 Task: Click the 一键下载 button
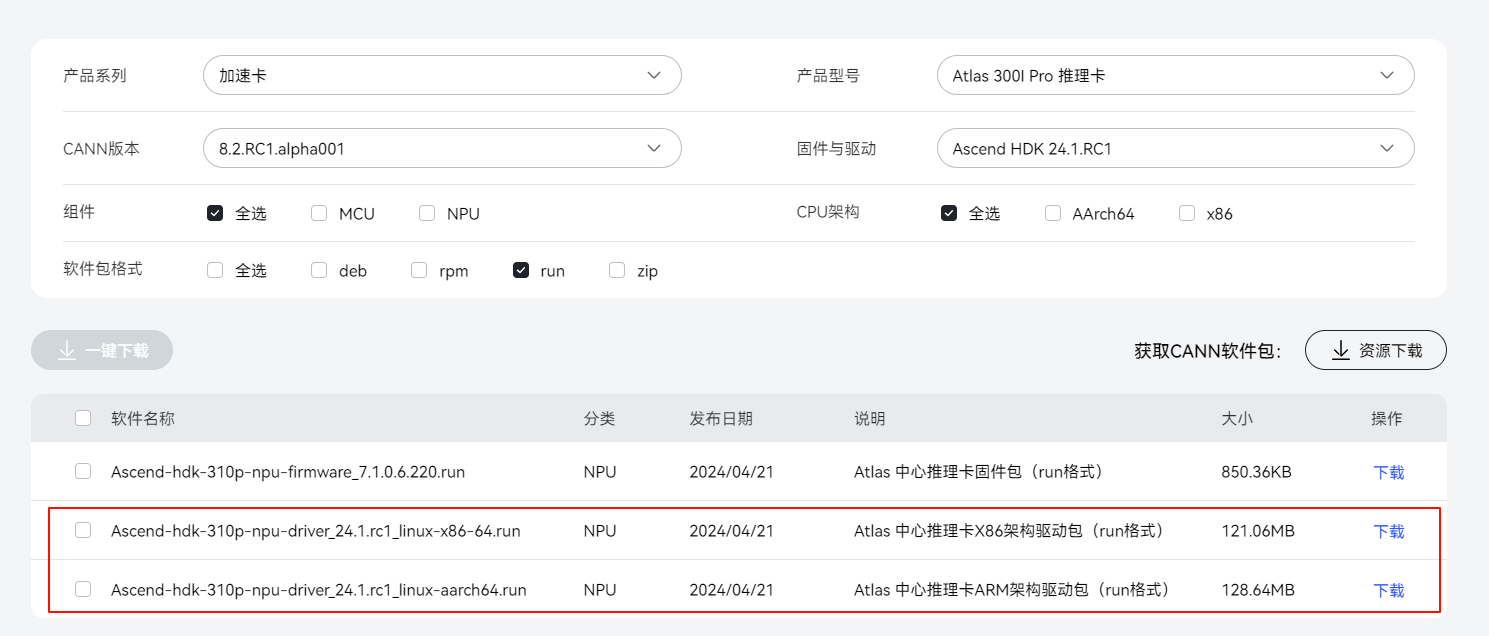pyautogui.click(x=102, y=350)
